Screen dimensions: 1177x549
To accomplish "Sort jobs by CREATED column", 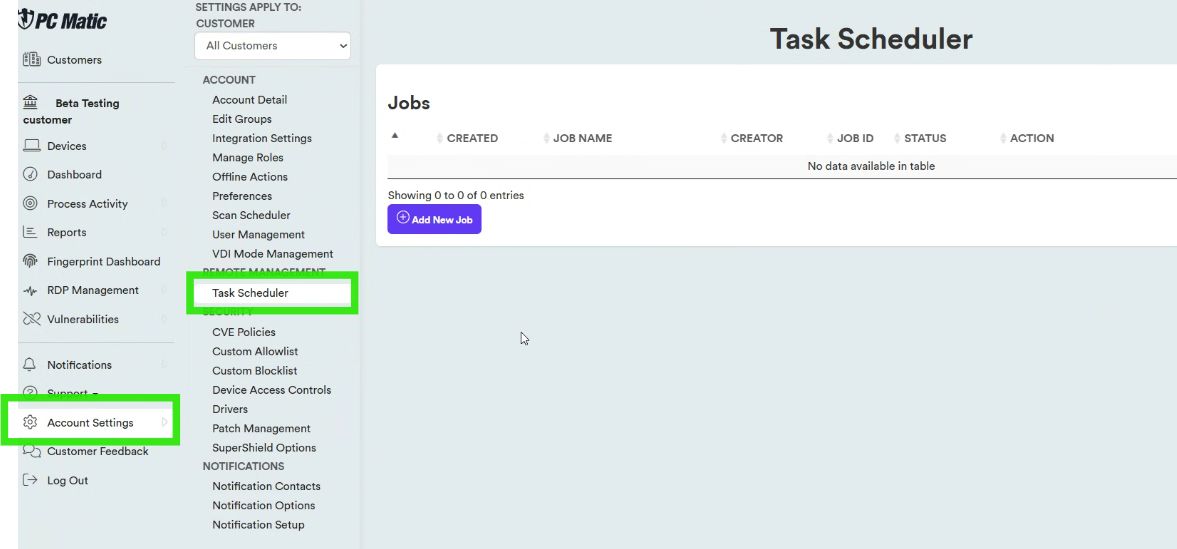I will (472, 138).
